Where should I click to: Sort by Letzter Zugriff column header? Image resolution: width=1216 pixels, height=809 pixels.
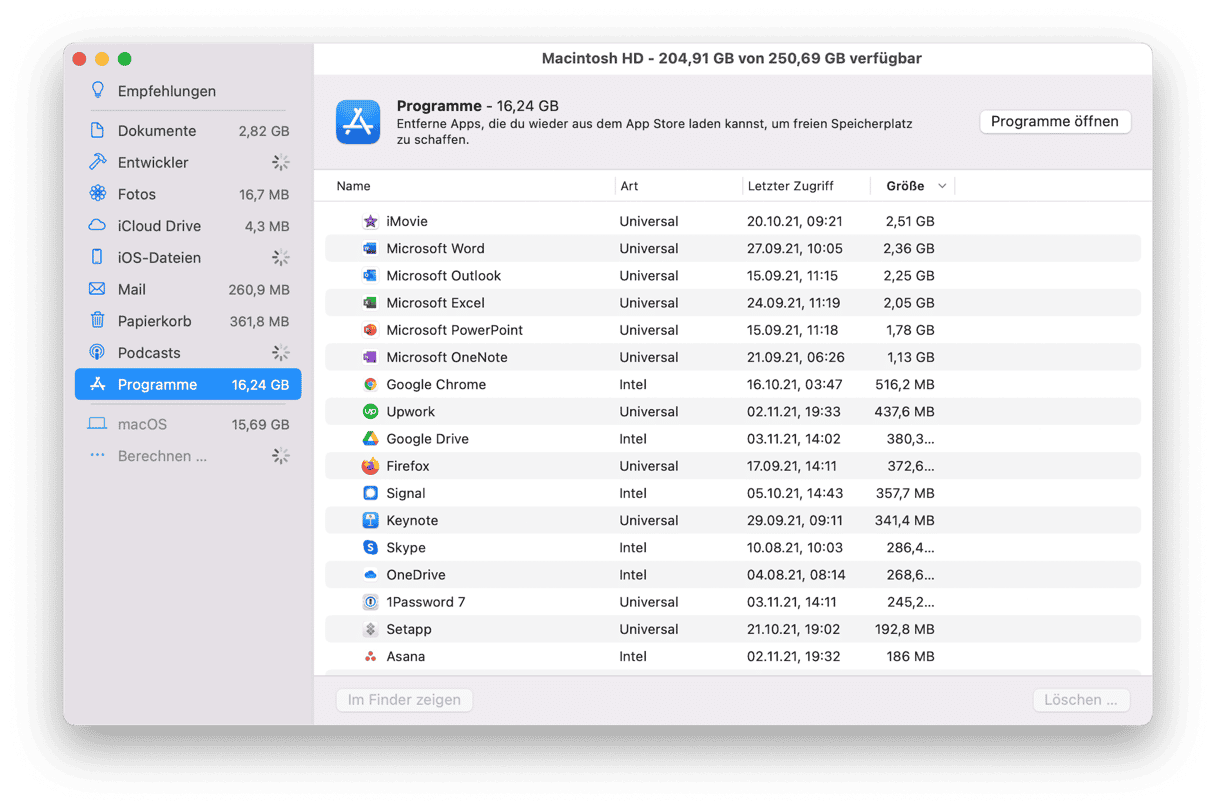pos(790,186)
